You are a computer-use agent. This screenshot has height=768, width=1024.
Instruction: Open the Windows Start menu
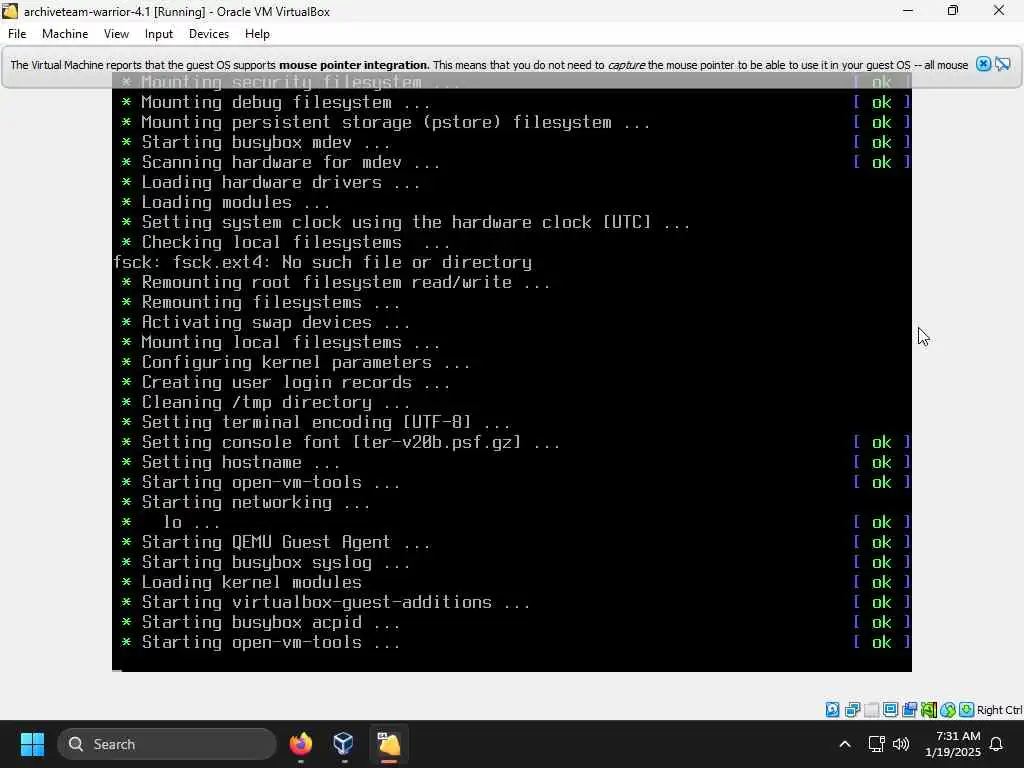pos(32,744)
